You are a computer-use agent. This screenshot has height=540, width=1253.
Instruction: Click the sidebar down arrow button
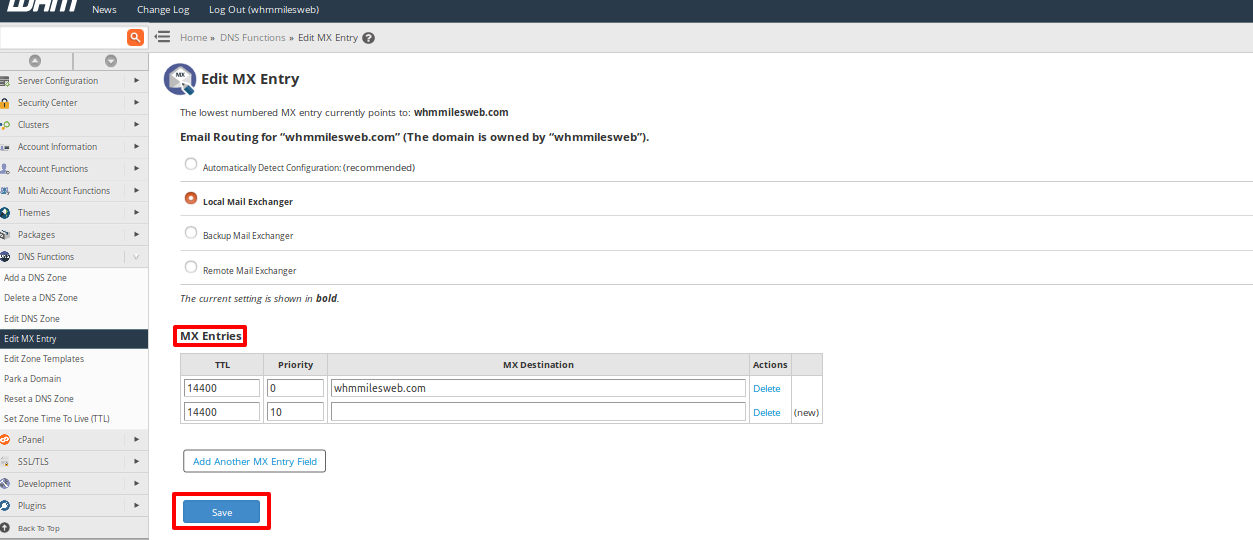(111, 61)
